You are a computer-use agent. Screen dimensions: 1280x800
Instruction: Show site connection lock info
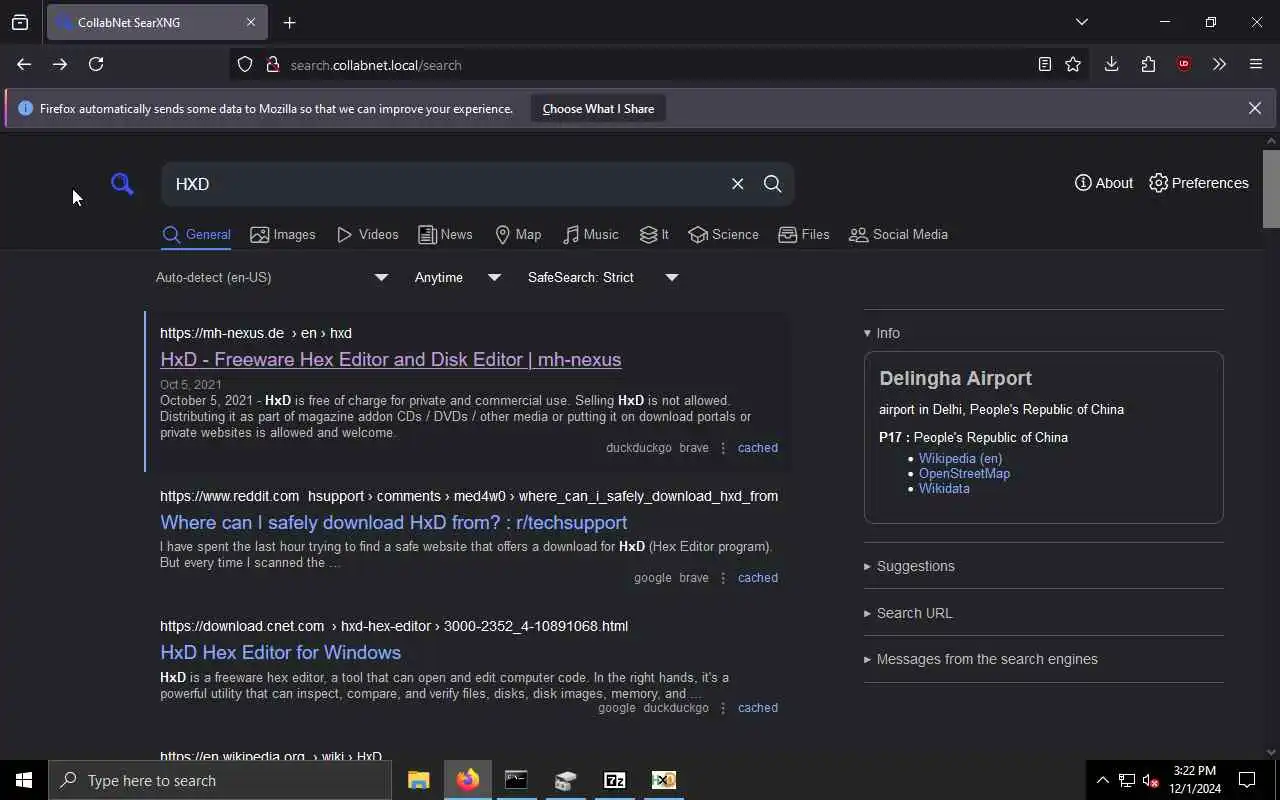click(272, 65)
